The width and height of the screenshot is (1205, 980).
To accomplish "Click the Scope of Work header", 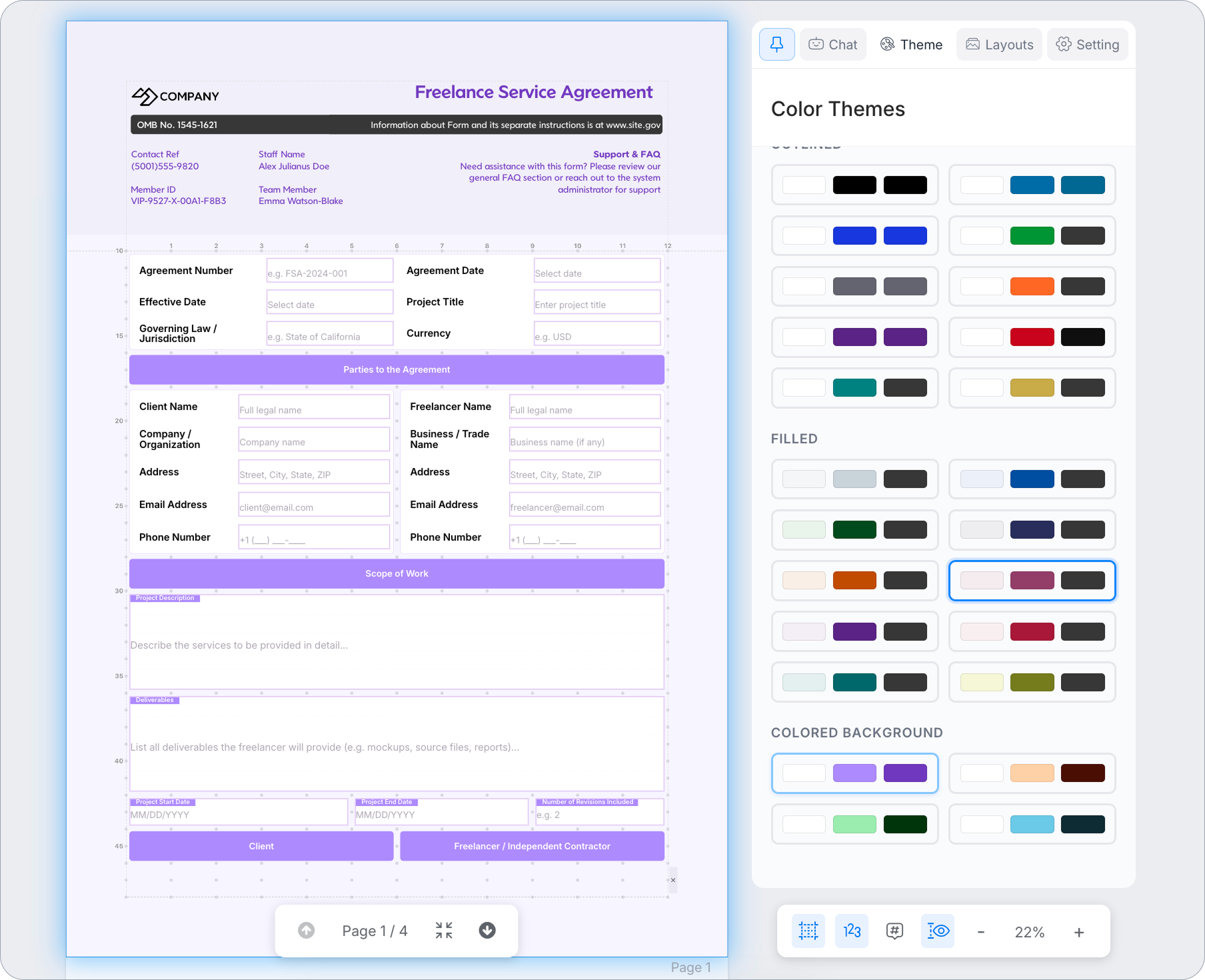I will coord(397,574).
